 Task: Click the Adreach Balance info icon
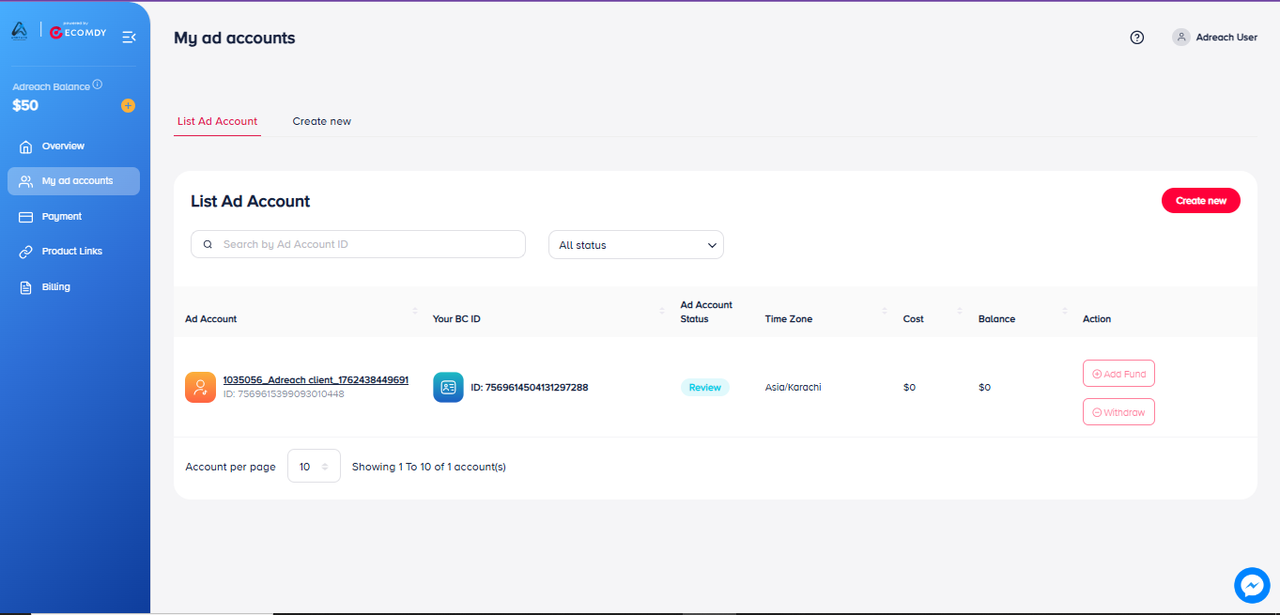(x=97, y=85)
